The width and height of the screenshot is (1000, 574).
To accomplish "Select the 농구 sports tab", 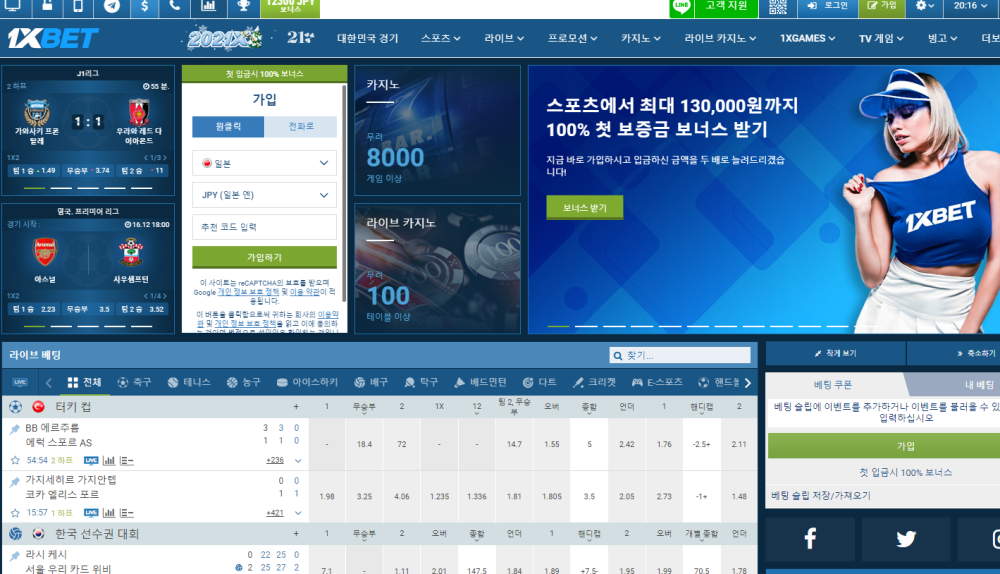I will [x=244, y=382].
